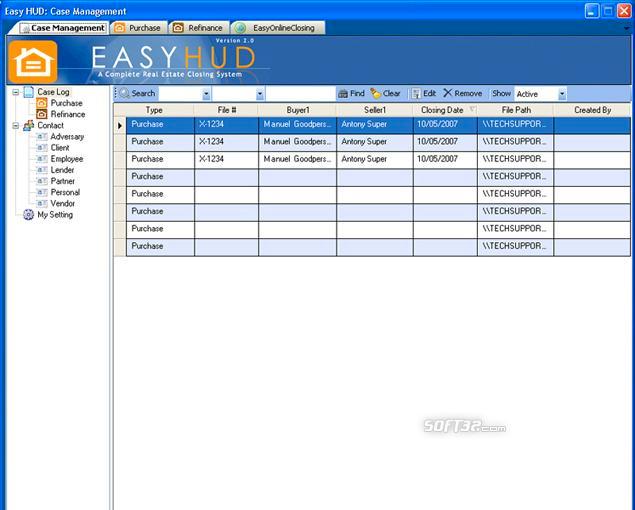Click \\TECHSUPPOR... in the last row
The width and height of the screenshot is (635, 510).
[x=514, y=246]
